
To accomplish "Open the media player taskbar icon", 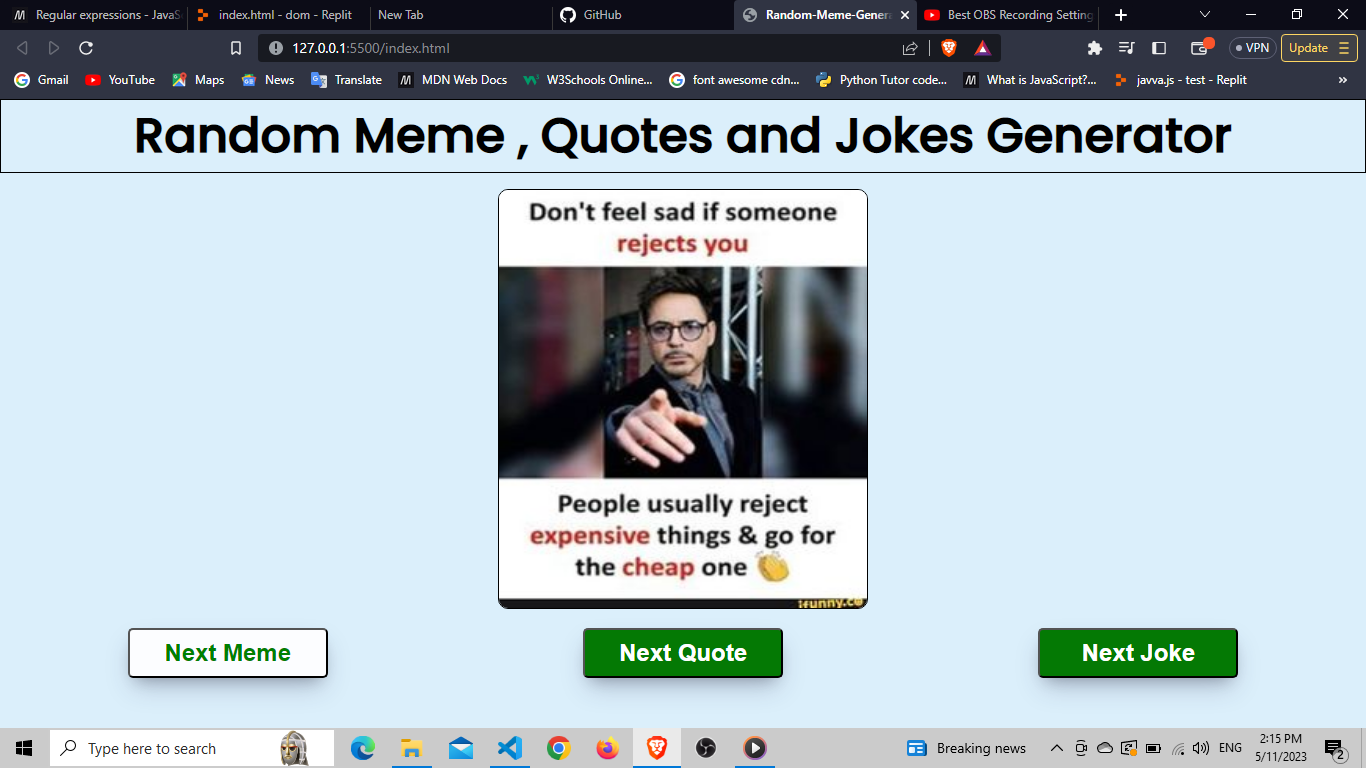I will (755, 748).
